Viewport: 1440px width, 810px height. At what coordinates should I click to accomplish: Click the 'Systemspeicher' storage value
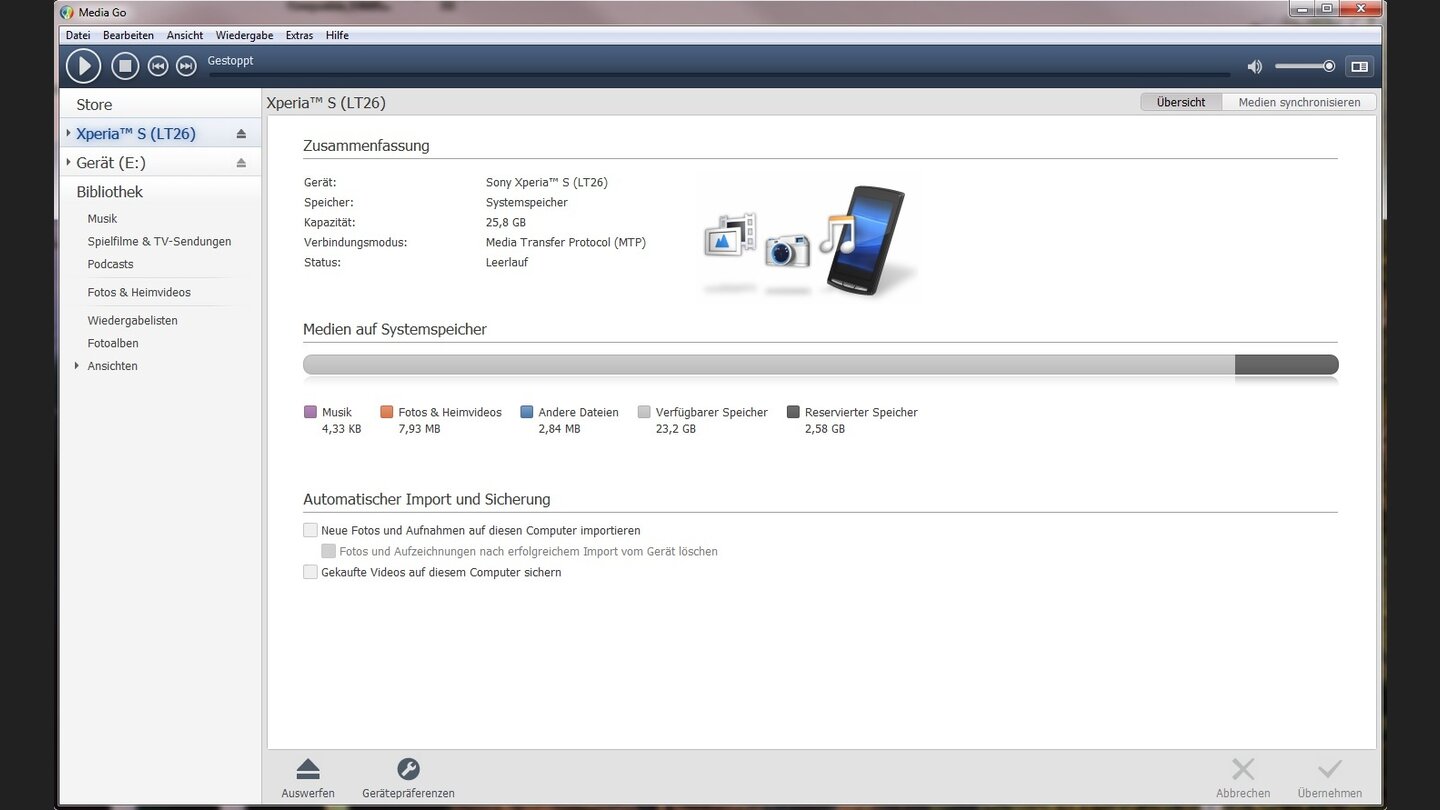coord(527,202)
